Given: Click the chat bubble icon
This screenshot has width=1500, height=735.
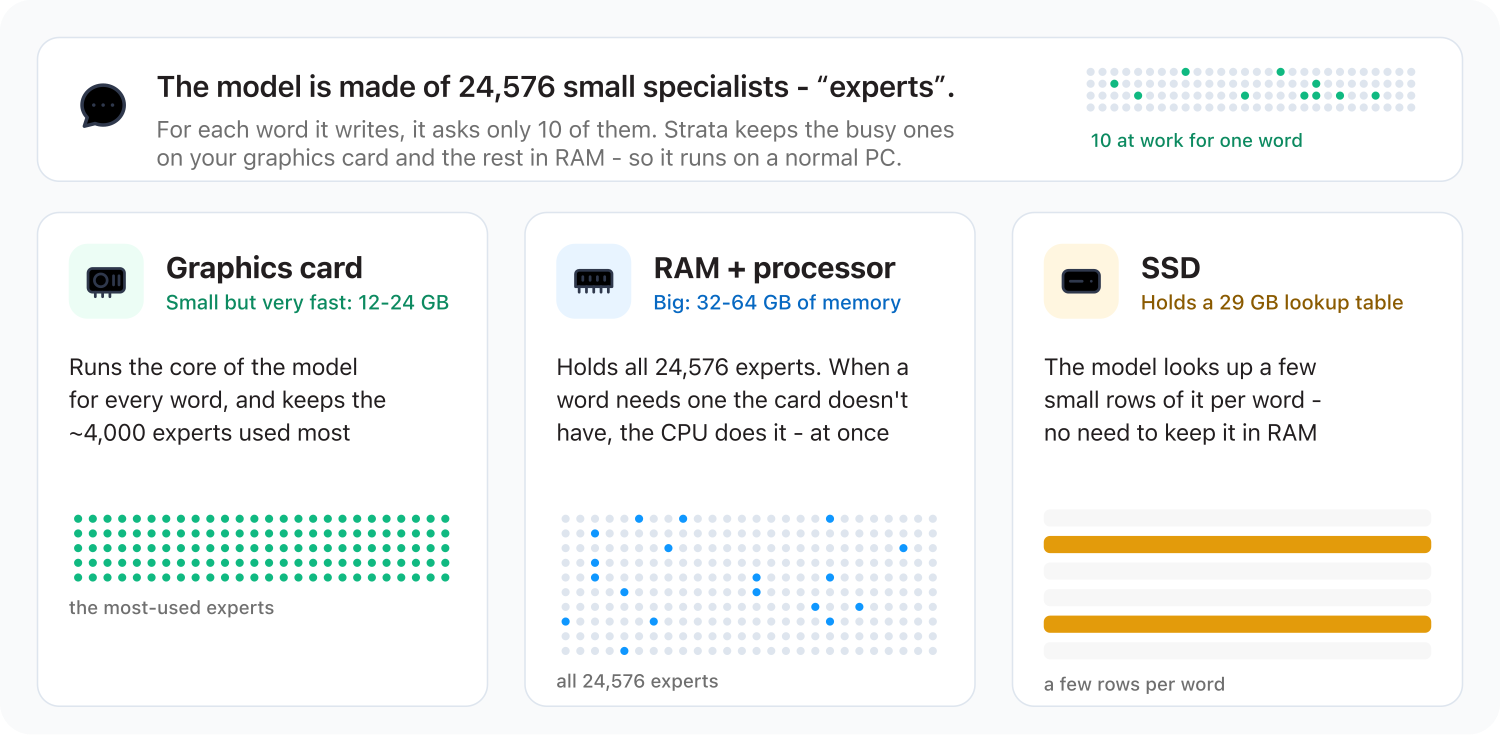Looking at the screenshot, I should [103, 105].
